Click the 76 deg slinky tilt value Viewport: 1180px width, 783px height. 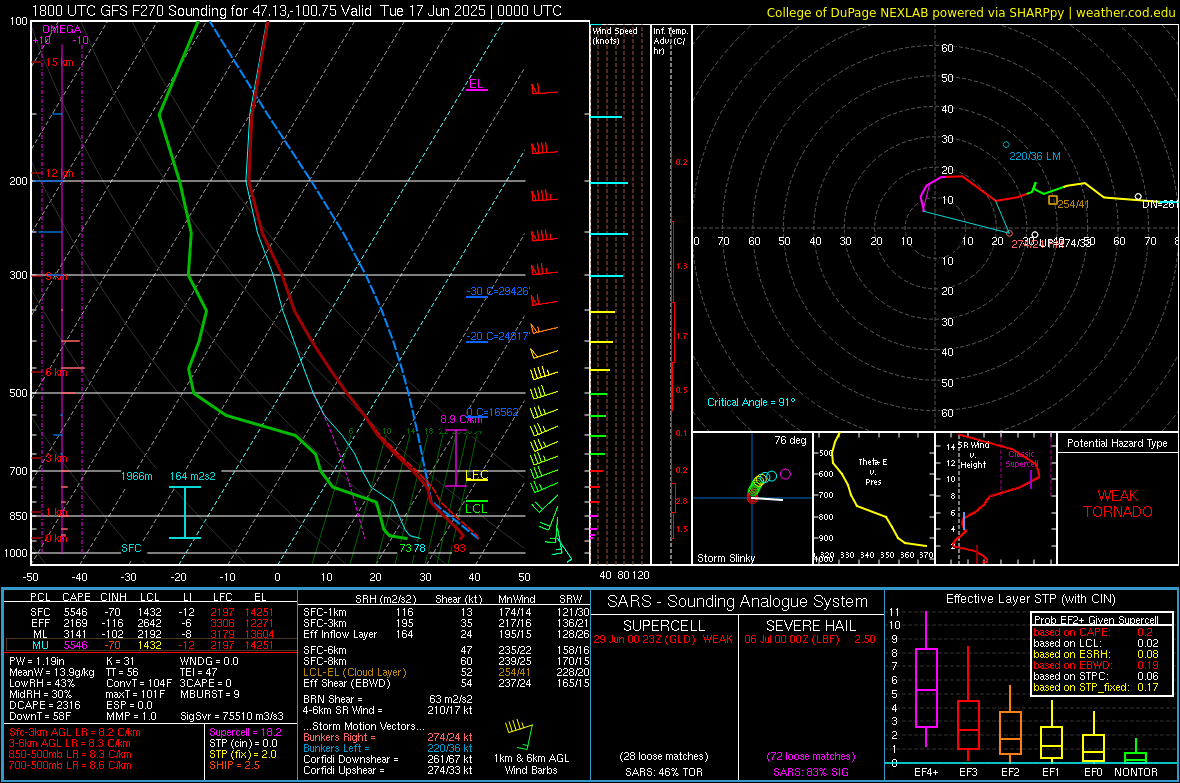pos(790,440)
